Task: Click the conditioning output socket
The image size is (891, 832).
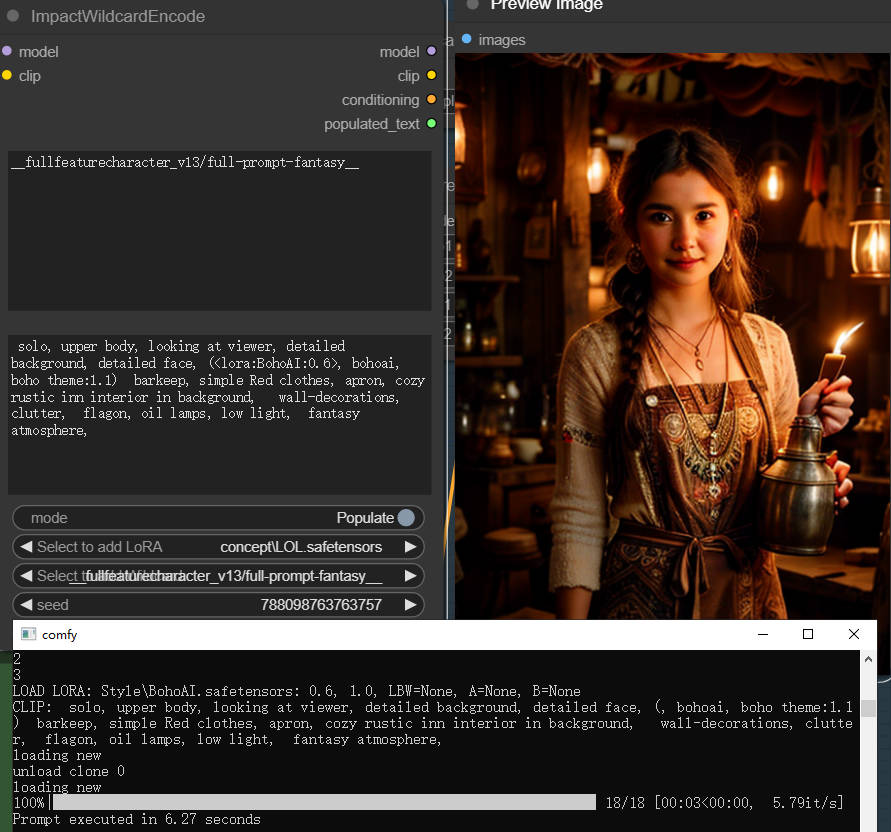Action: (x=430, y=100)
